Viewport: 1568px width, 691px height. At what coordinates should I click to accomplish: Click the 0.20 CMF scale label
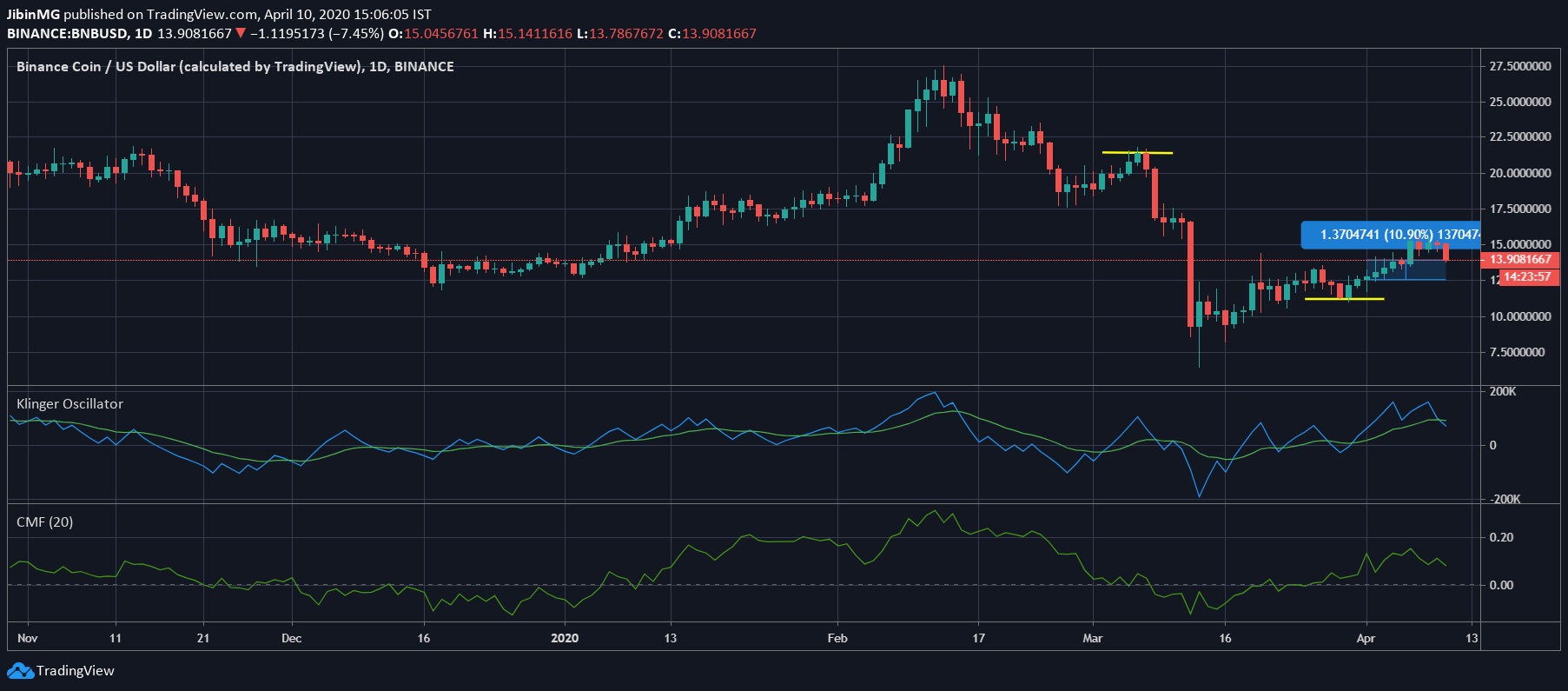[1501, 538]
